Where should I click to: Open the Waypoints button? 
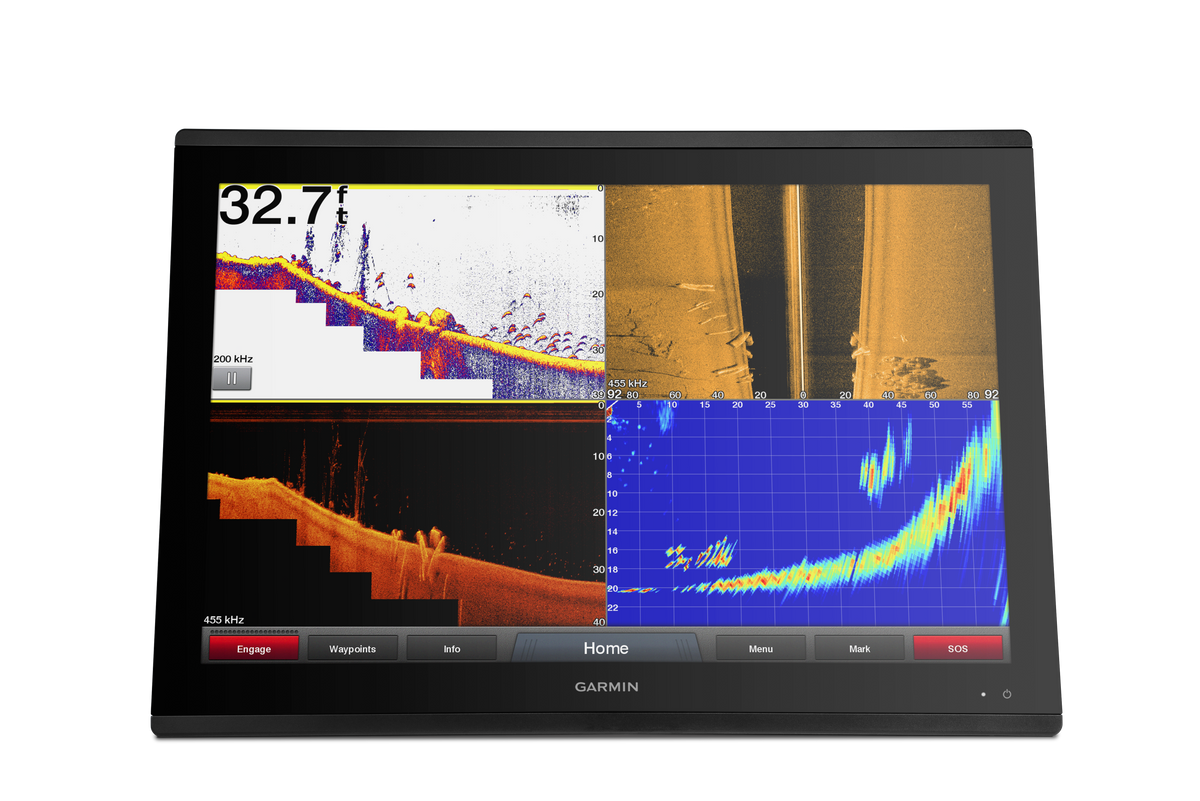pyautogui.click(x=352, y=649)
